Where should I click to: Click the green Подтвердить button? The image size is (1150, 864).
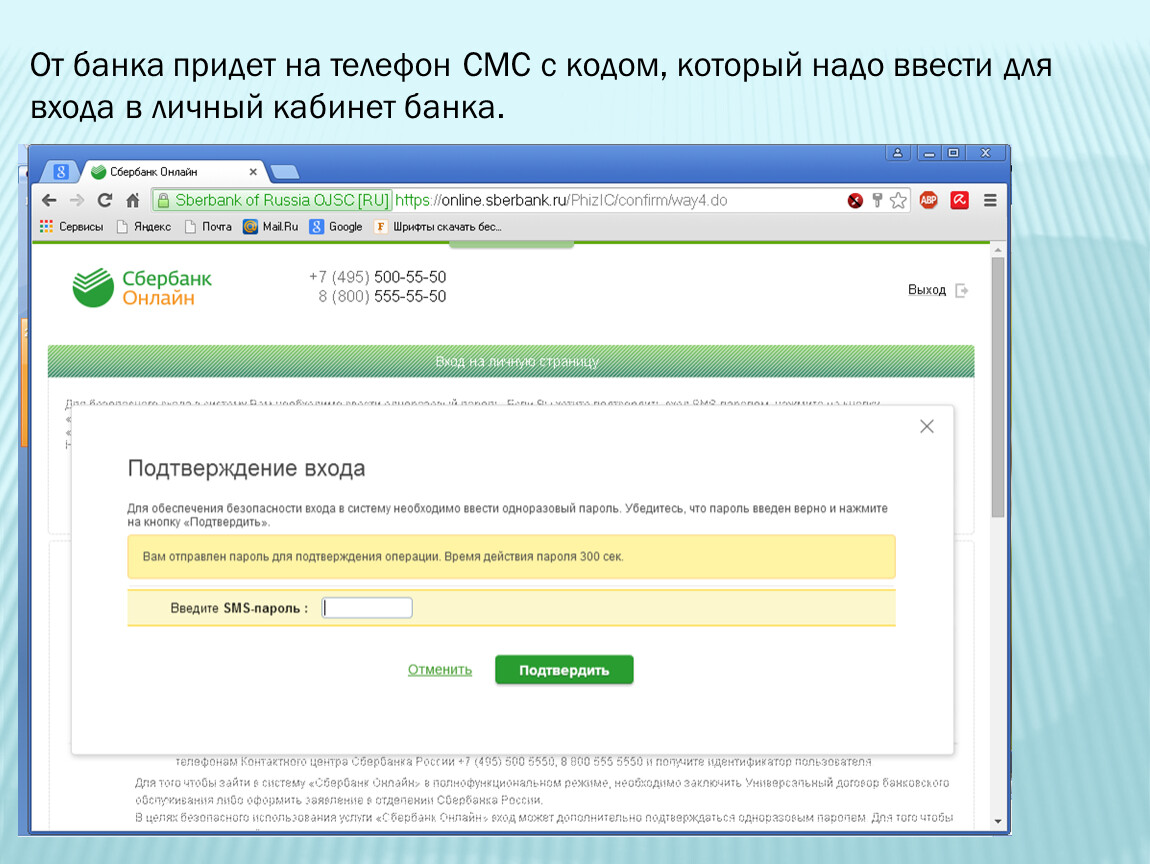coord(564,670)
